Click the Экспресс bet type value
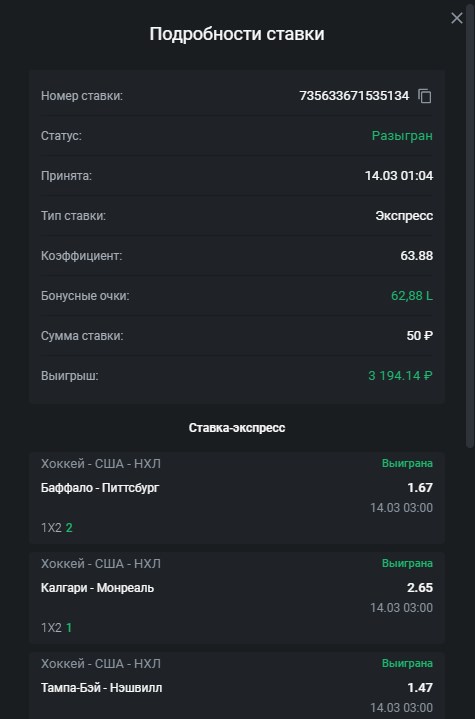475x719 pixels. point(404,216)
